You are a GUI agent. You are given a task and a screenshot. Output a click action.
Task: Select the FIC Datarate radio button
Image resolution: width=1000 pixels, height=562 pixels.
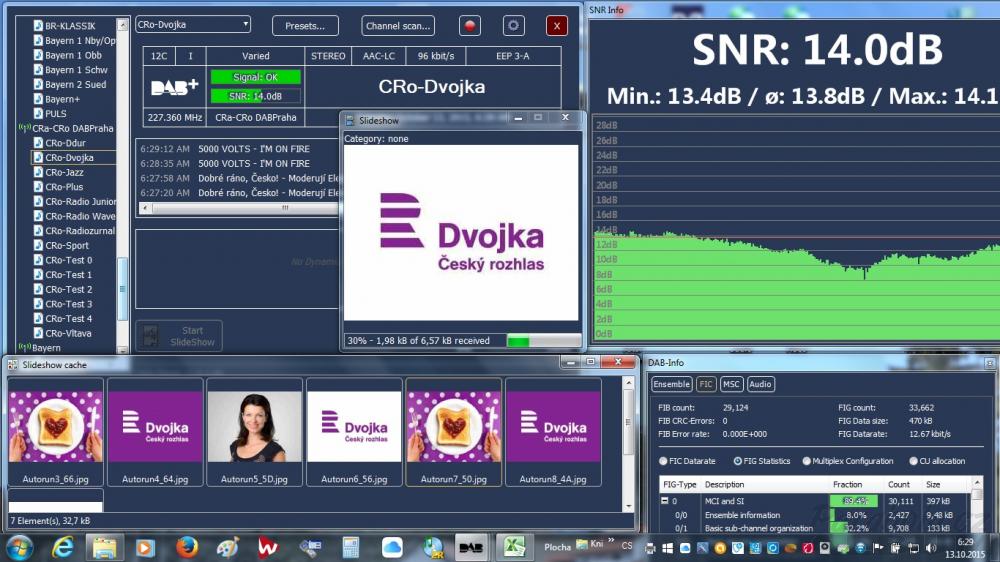tap(663, 461)
